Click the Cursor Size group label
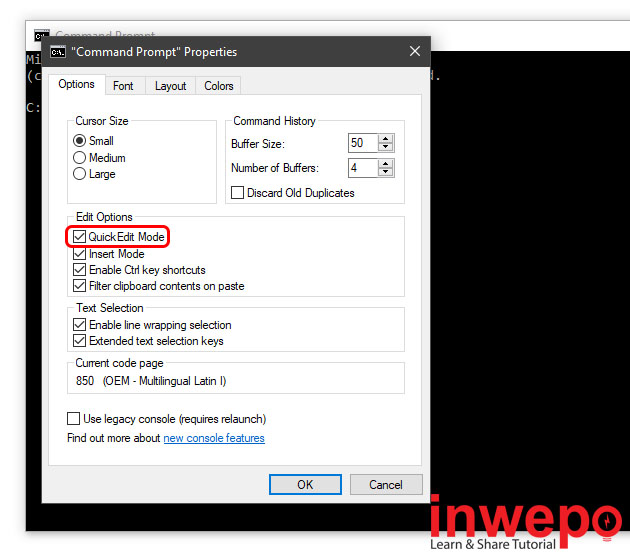This screenshot has height=560, width=630. [x=102, y=121]
